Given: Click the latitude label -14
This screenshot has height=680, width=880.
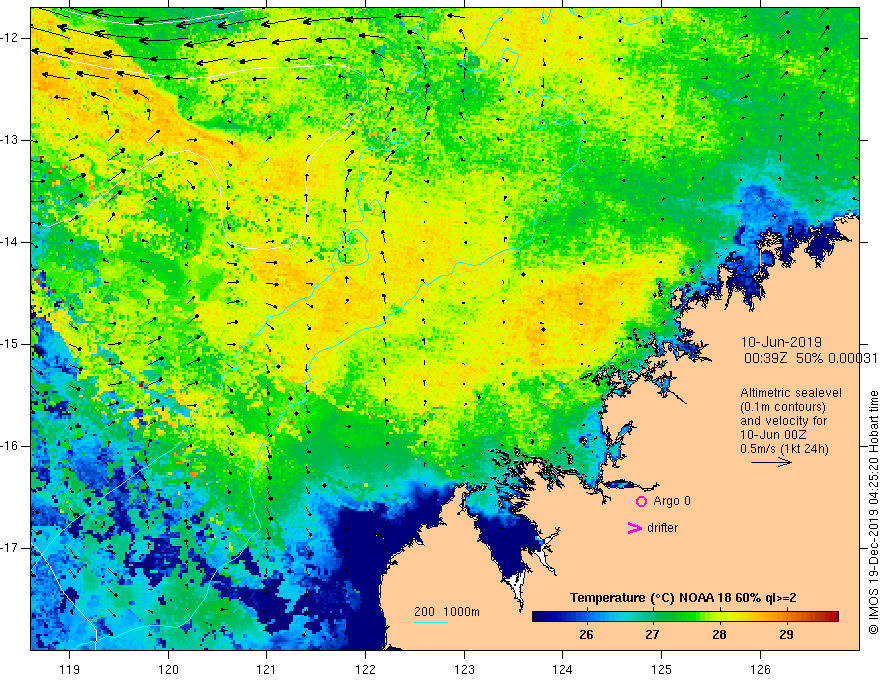Looking at the screenshot, I should coord(11,242).
